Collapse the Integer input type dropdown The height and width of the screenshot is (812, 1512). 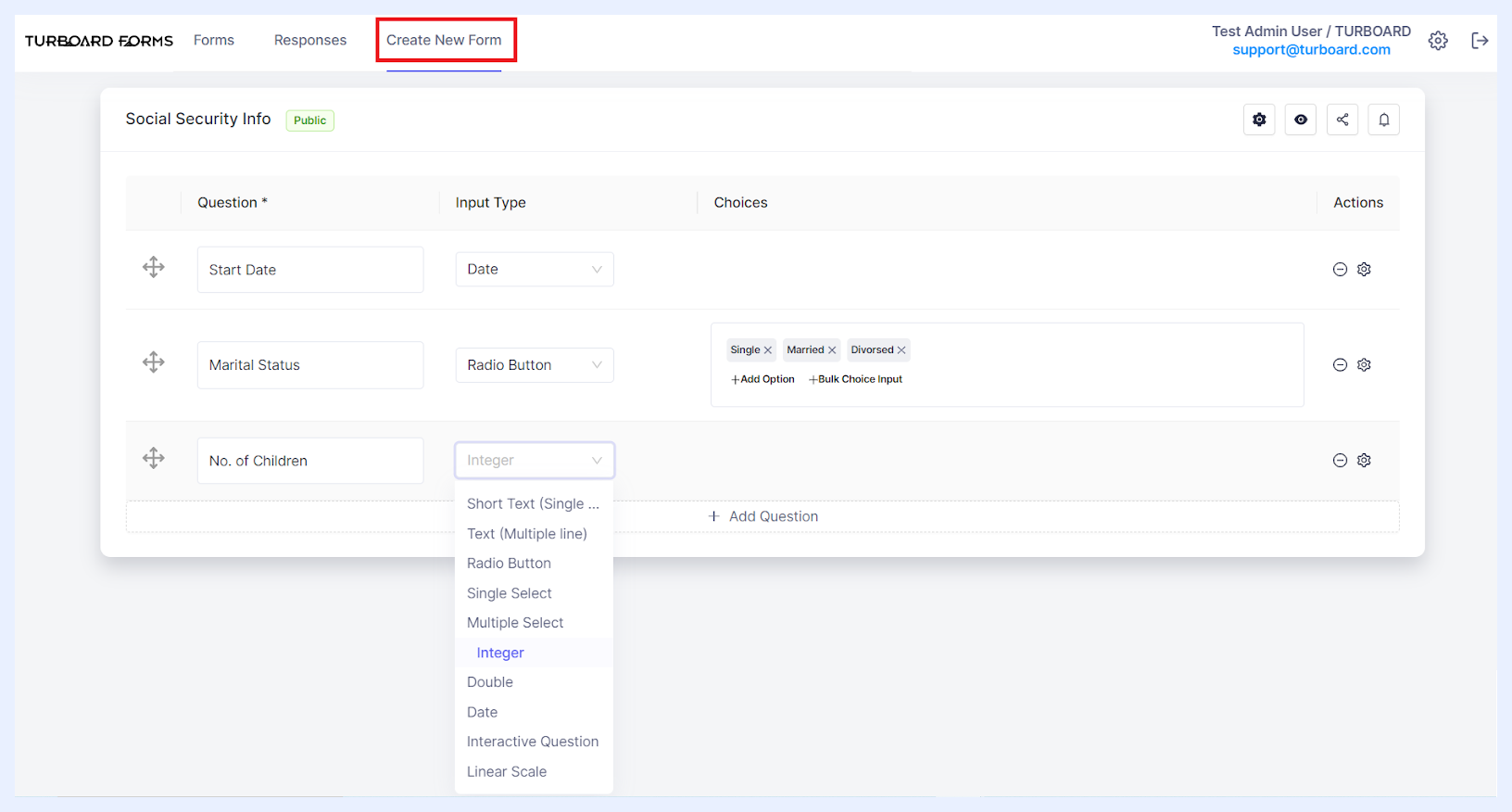(535, 461)
